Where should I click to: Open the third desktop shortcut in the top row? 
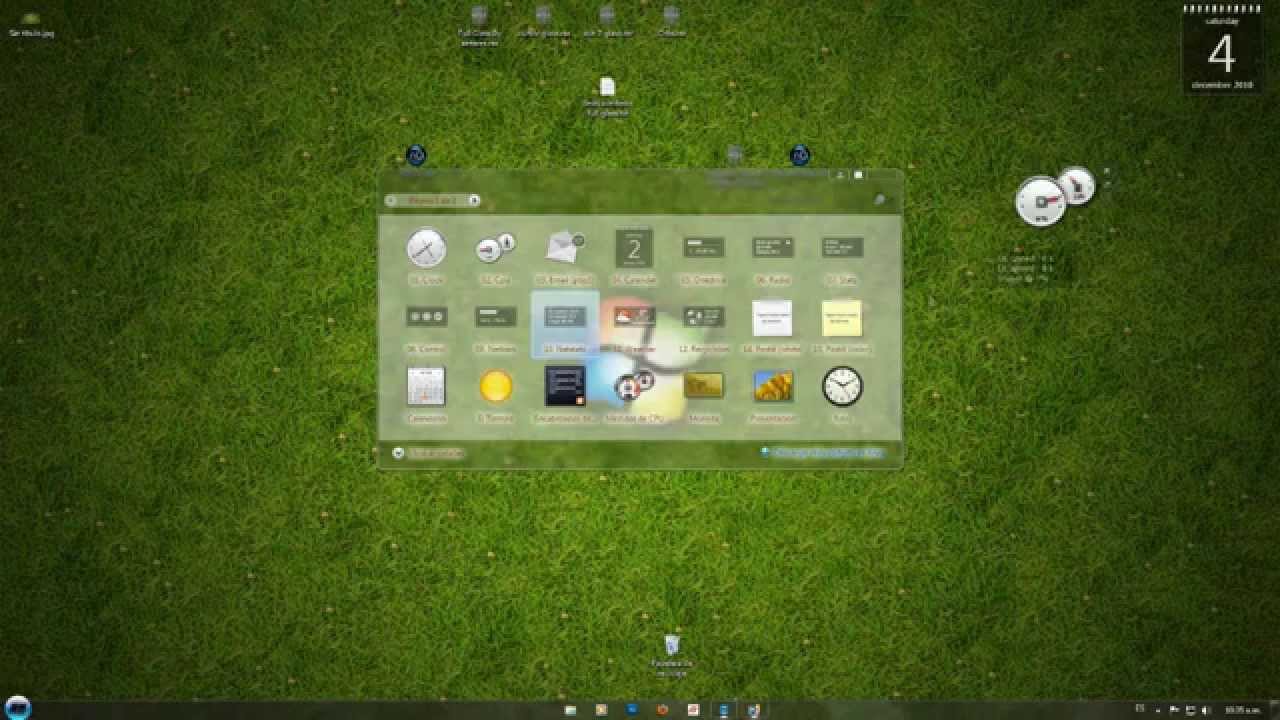(607, 21)
